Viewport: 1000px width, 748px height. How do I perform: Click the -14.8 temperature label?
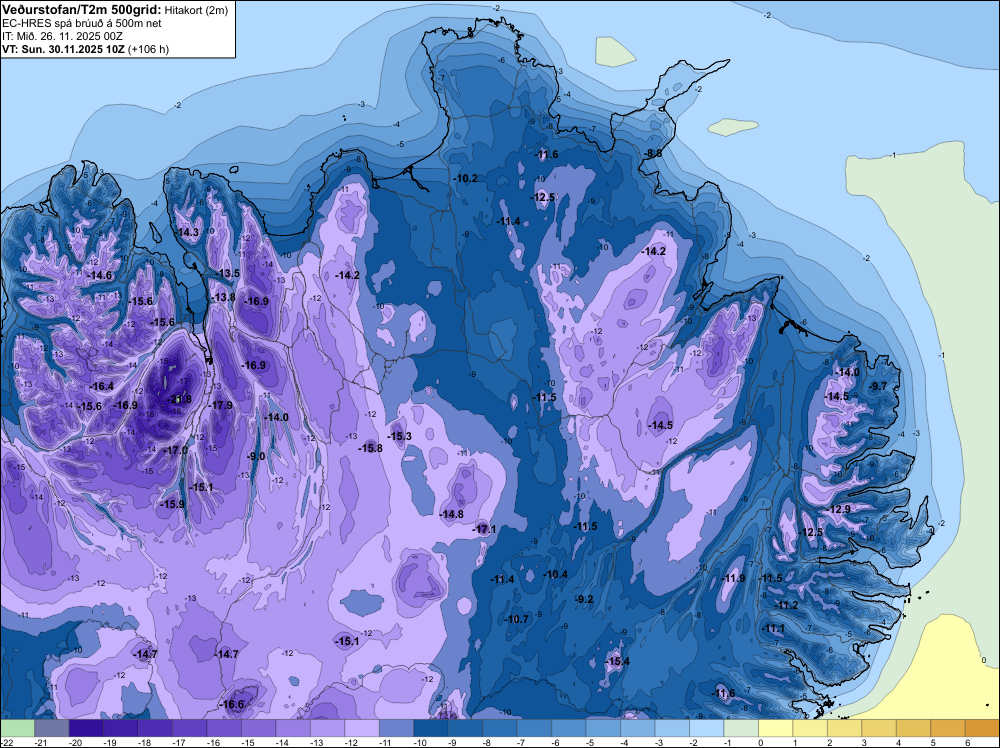(x=452, y=514)
